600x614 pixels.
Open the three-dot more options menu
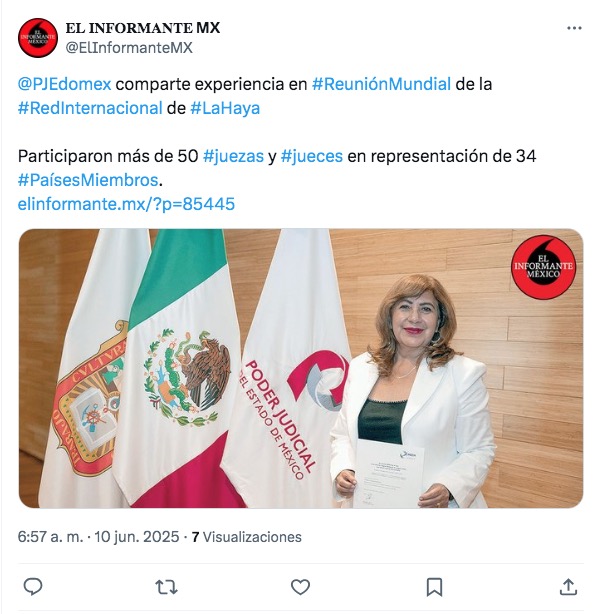[574, 28]
